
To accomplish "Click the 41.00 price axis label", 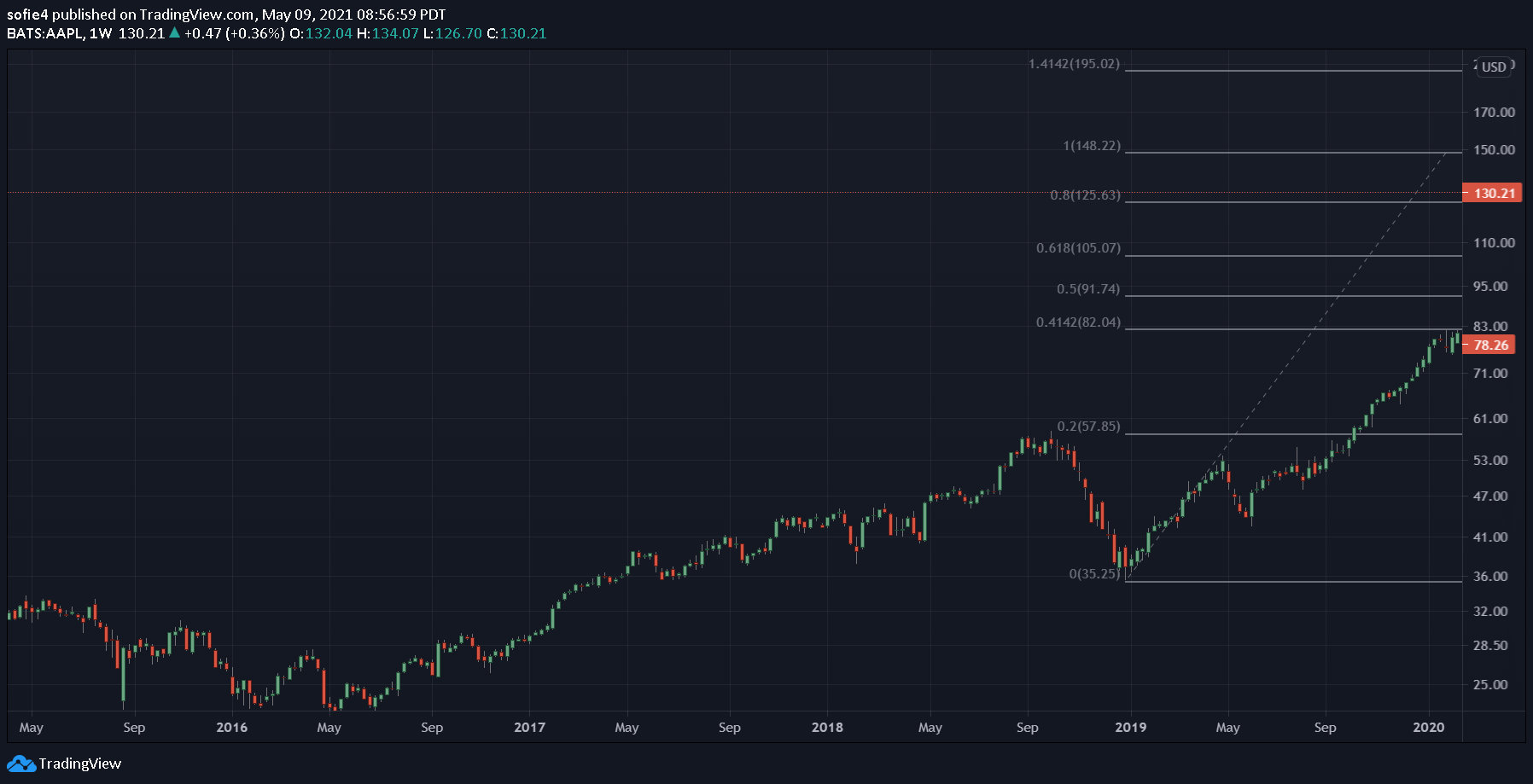I will click(x=1490, y=537).
